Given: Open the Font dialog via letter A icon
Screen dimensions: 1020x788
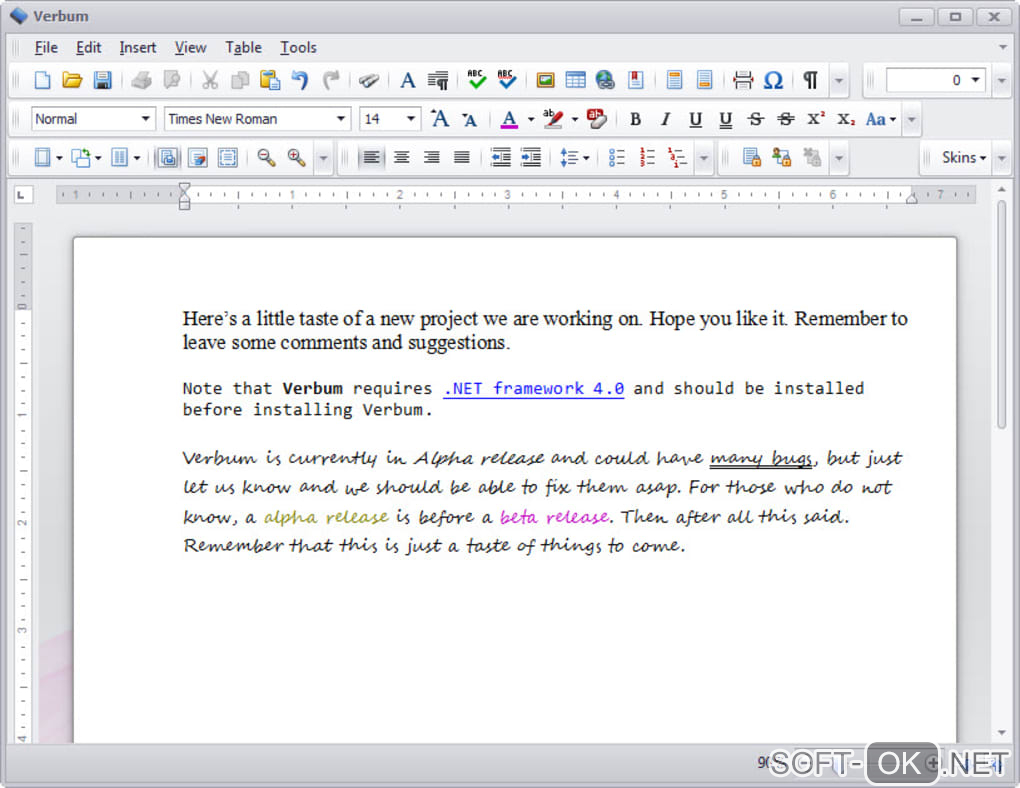Looking at the screenshot, I should (x=408, y=81).
